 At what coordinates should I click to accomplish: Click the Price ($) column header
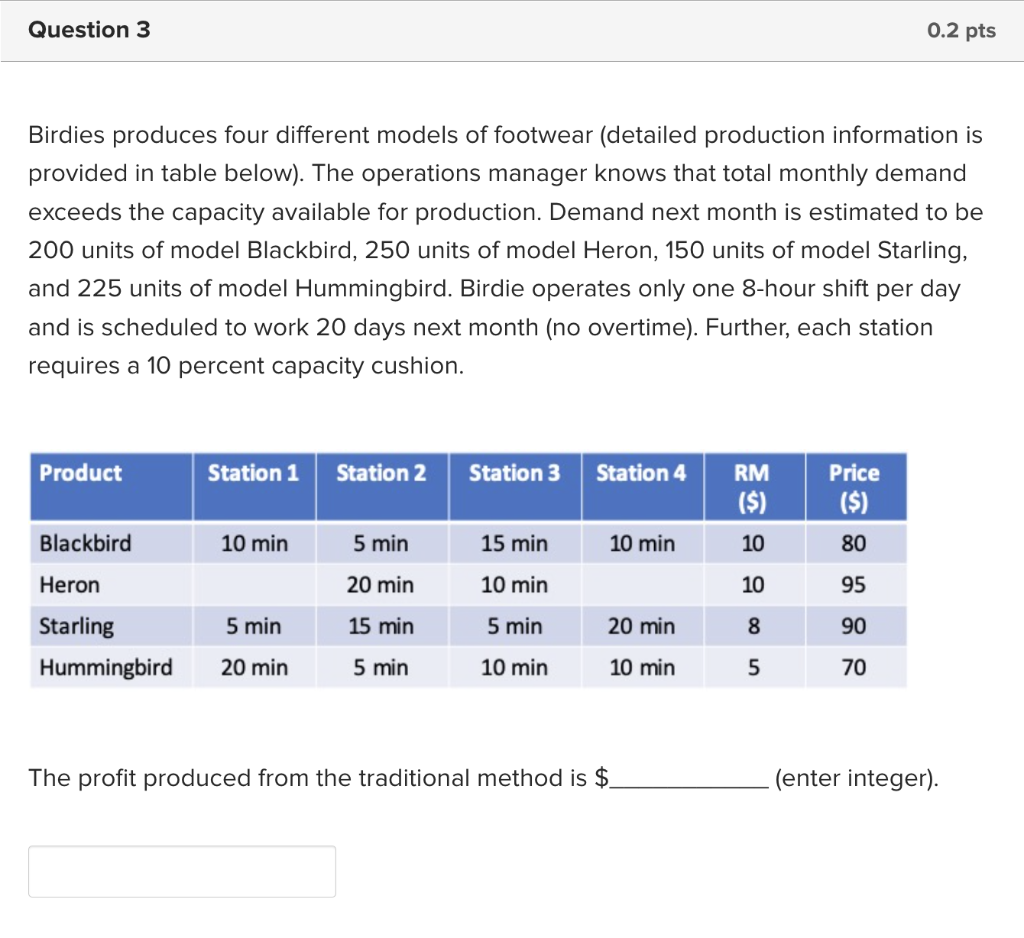(856, 487)
